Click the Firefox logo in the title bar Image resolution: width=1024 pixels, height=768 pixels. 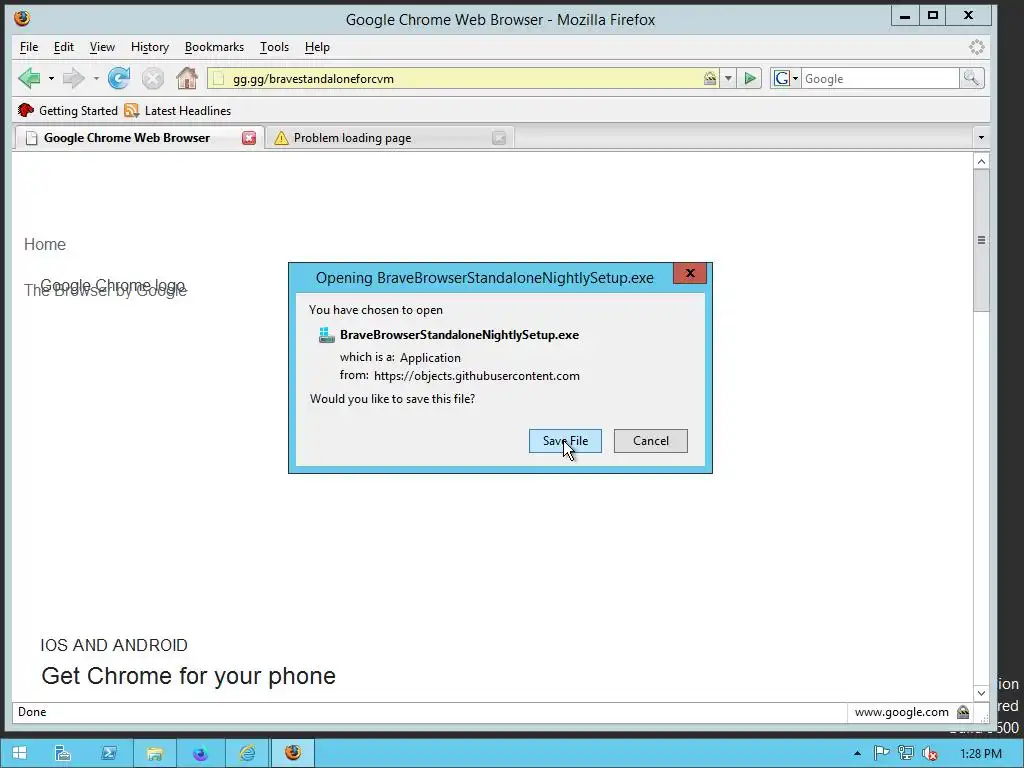coord(22,18)
